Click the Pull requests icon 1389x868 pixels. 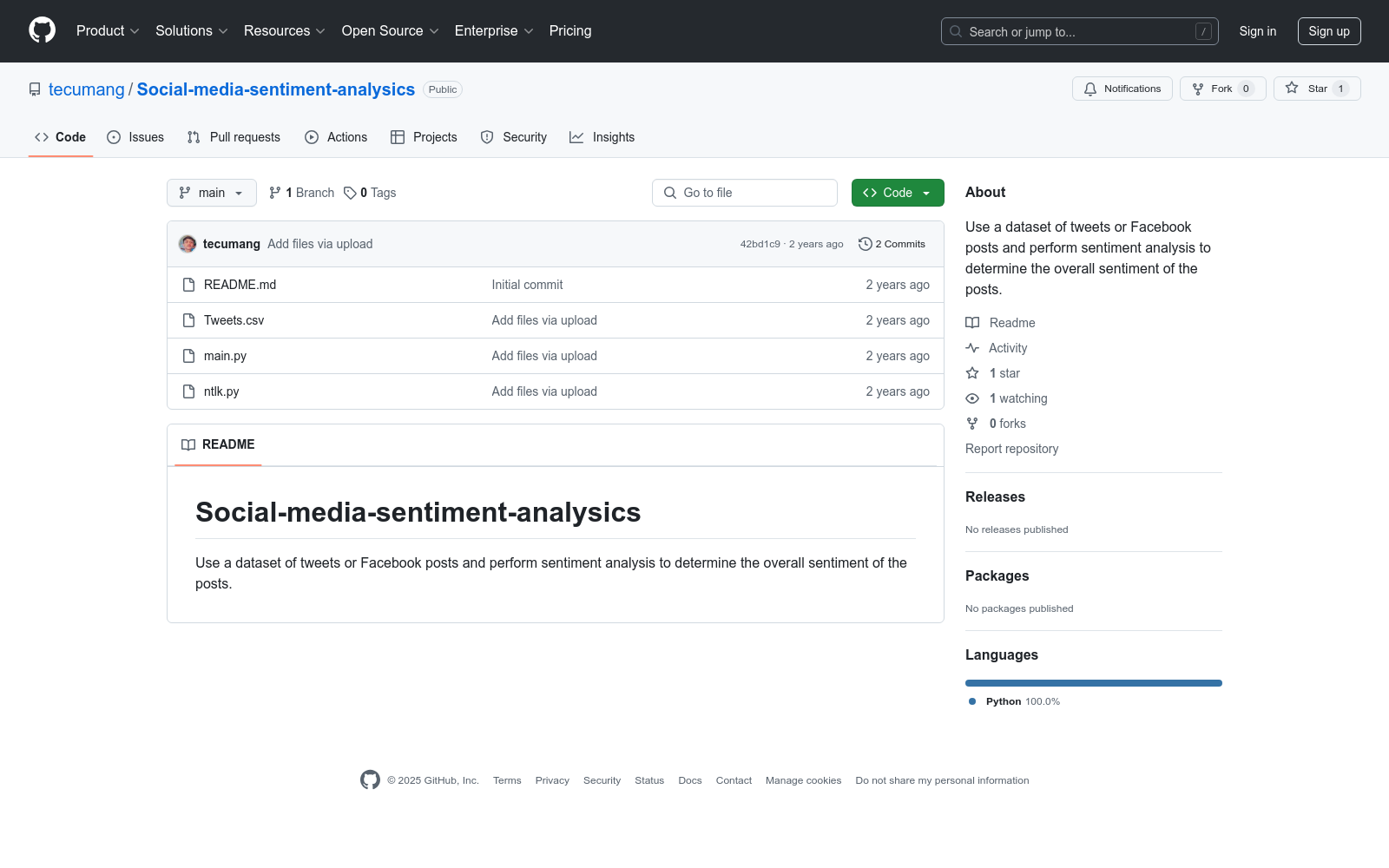coord(194,137)
